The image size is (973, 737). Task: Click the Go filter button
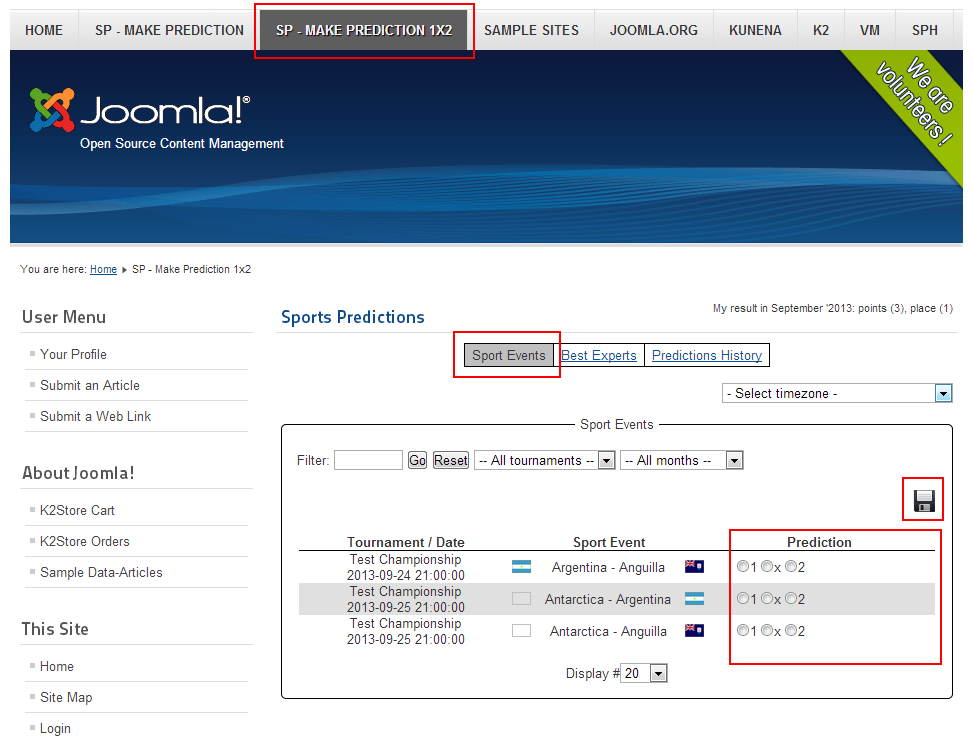point(417,460)
